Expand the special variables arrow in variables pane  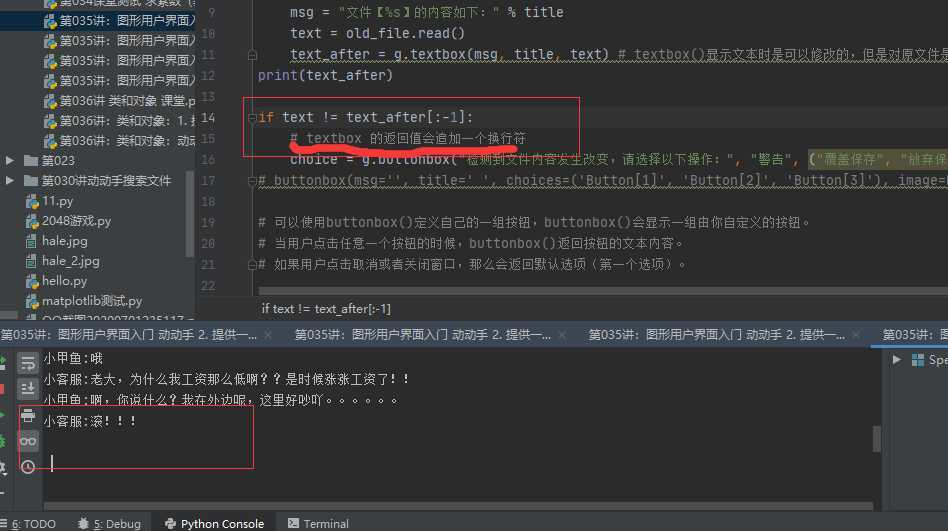click(897, 359)
